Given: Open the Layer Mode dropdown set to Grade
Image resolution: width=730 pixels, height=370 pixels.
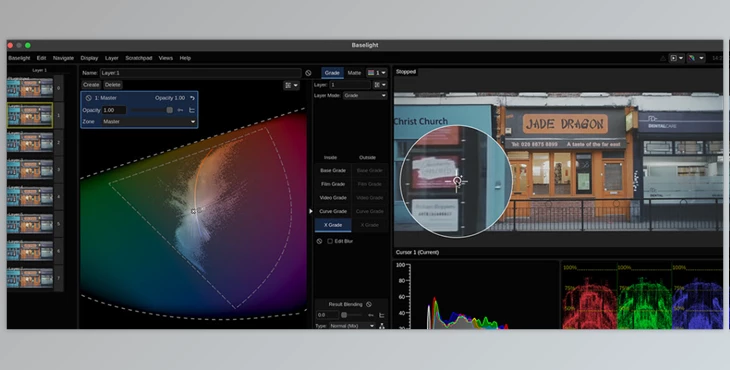Looking at the screenshot, I should pyautogui.click(x=365, y=95).
